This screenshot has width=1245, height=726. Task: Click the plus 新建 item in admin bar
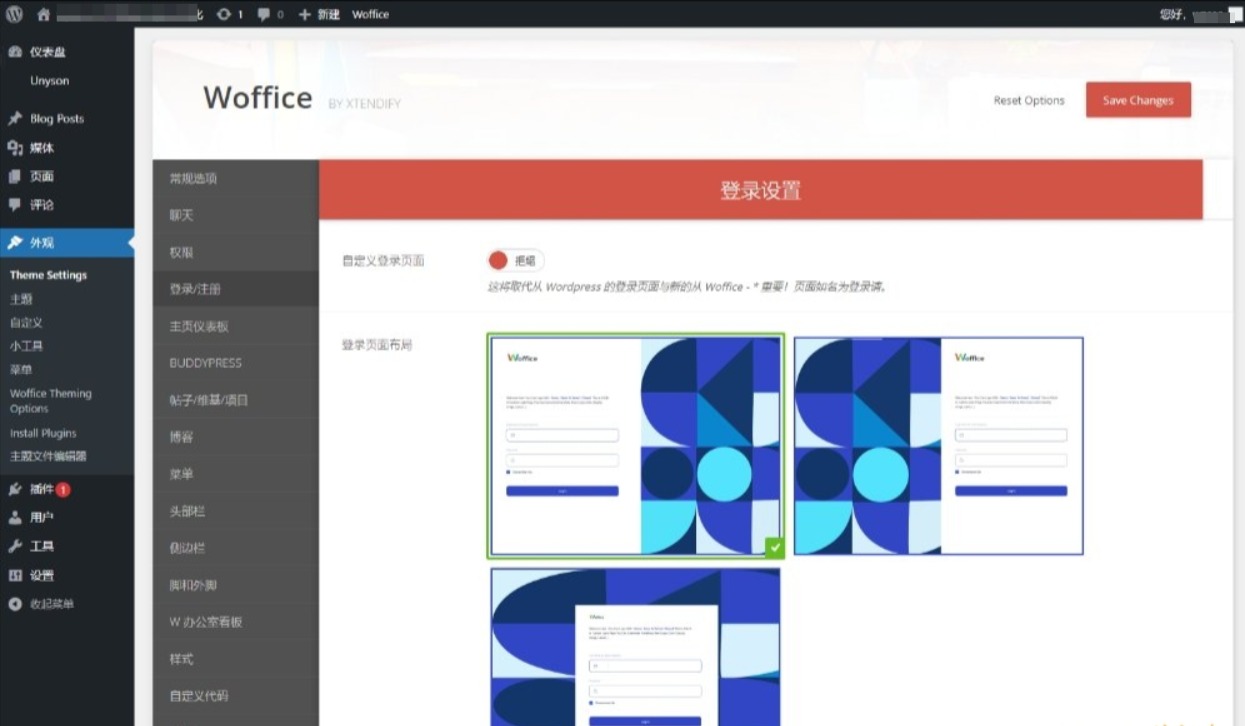[320, 14]
